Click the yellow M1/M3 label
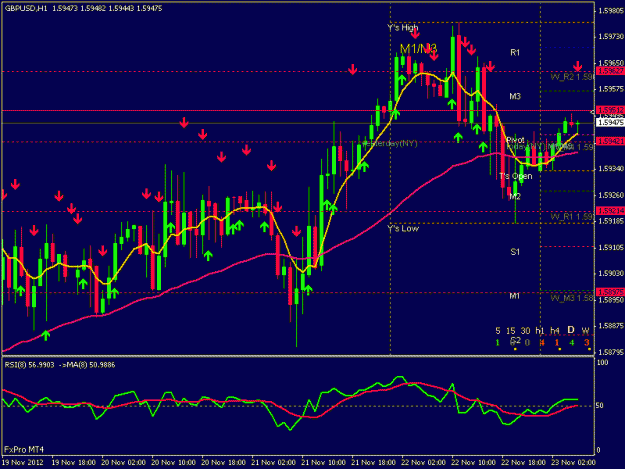 tap(418, 49)
